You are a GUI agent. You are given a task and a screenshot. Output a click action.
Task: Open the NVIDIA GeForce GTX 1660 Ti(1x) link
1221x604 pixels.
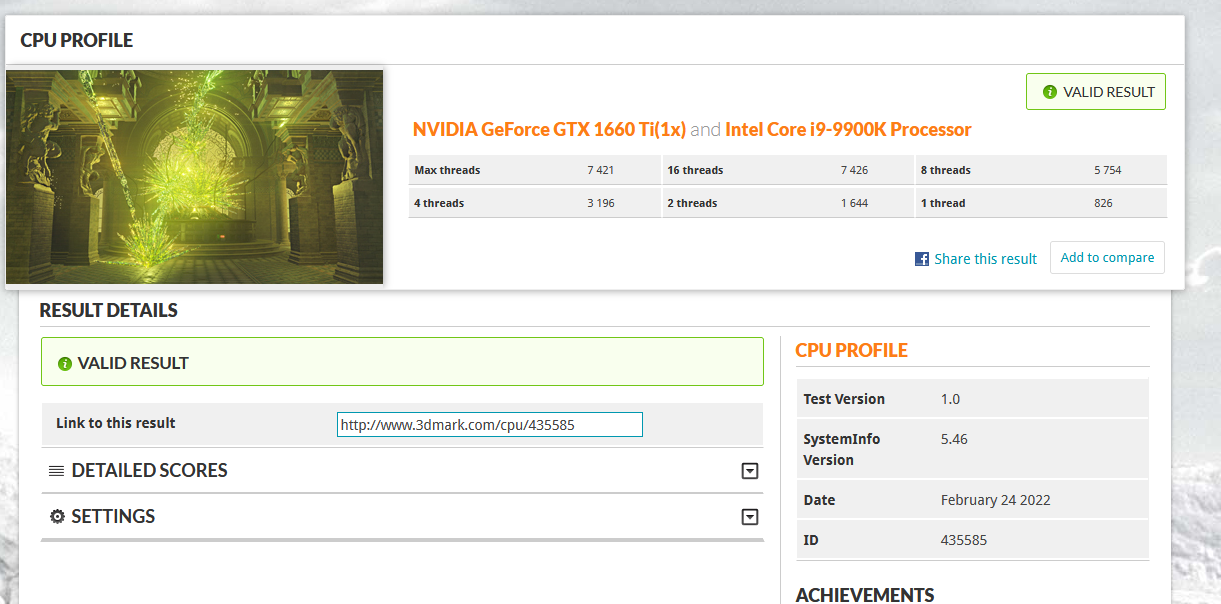(x=549, y=129)
